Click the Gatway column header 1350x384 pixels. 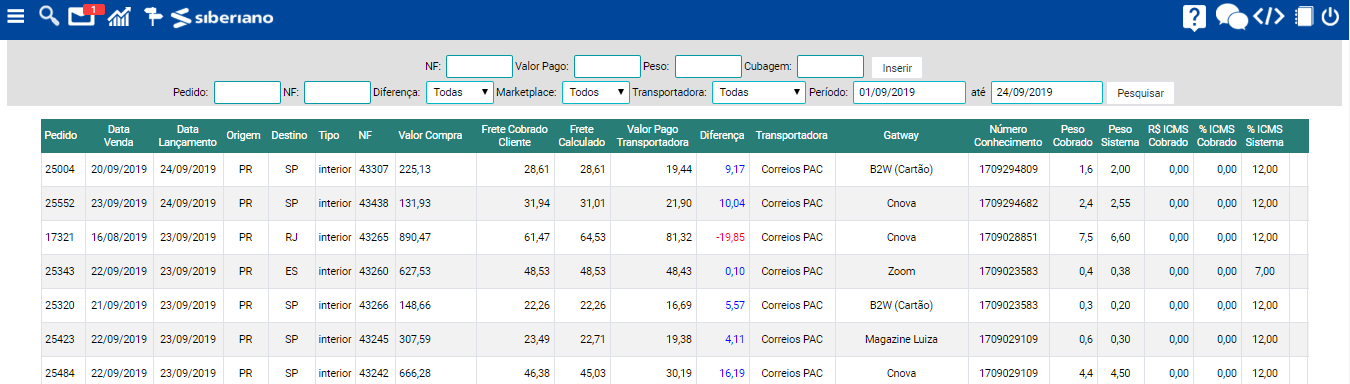tap(901, 135)
